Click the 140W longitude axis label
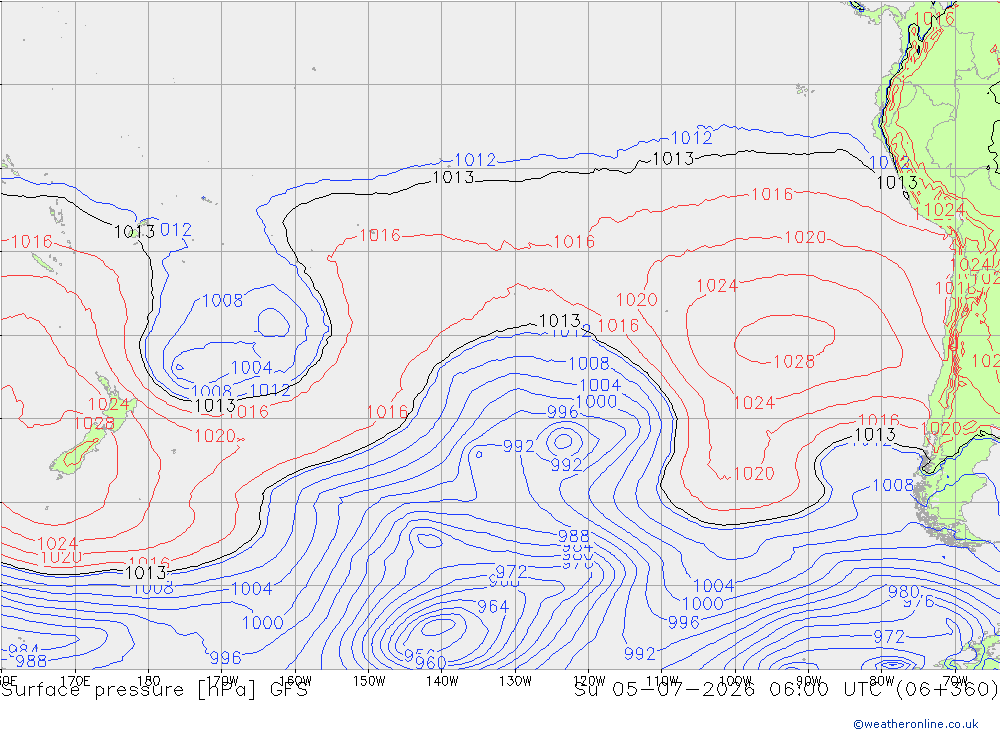The width and height of the screenshot is (1000, 733). pyautogui.click(x=442, y=681)
